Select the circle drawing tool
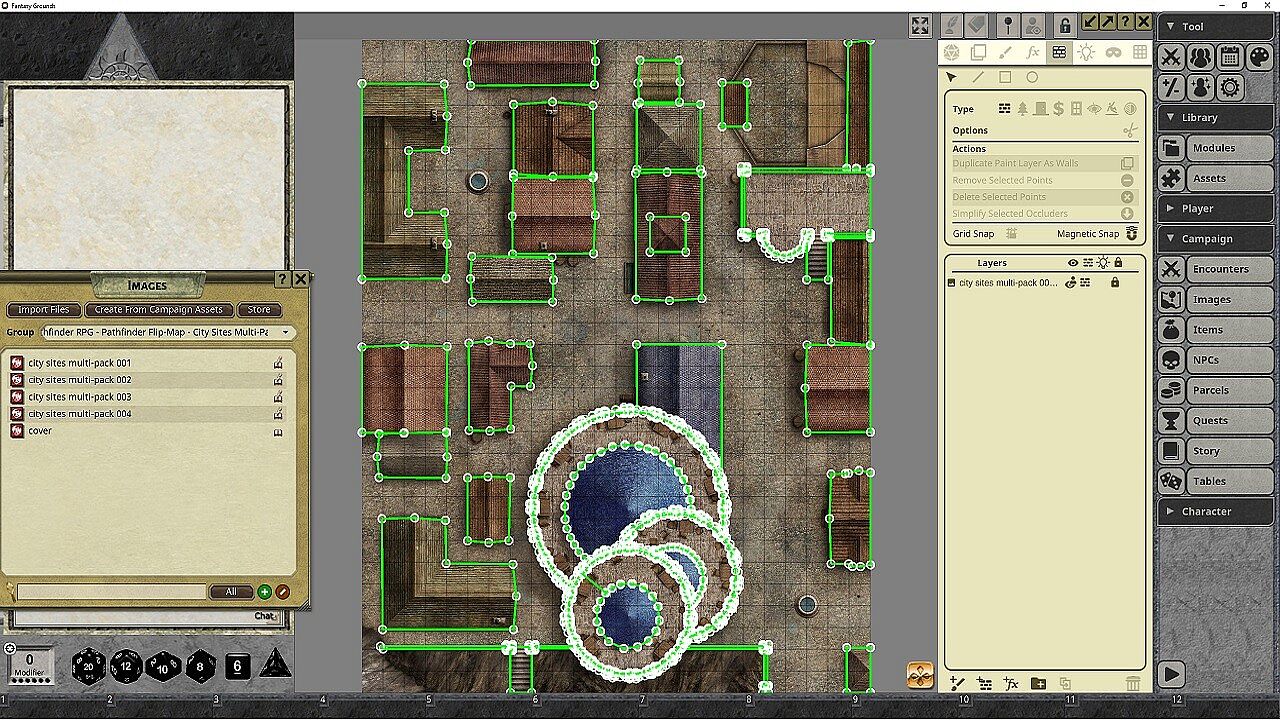The height and width of the screenshot is (720, 1280). (1032, 77)
